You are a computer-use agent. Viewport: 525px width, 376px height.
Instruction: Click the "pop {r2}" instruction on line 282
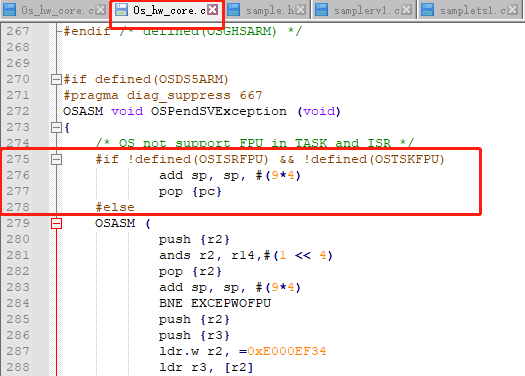[190, 271]
